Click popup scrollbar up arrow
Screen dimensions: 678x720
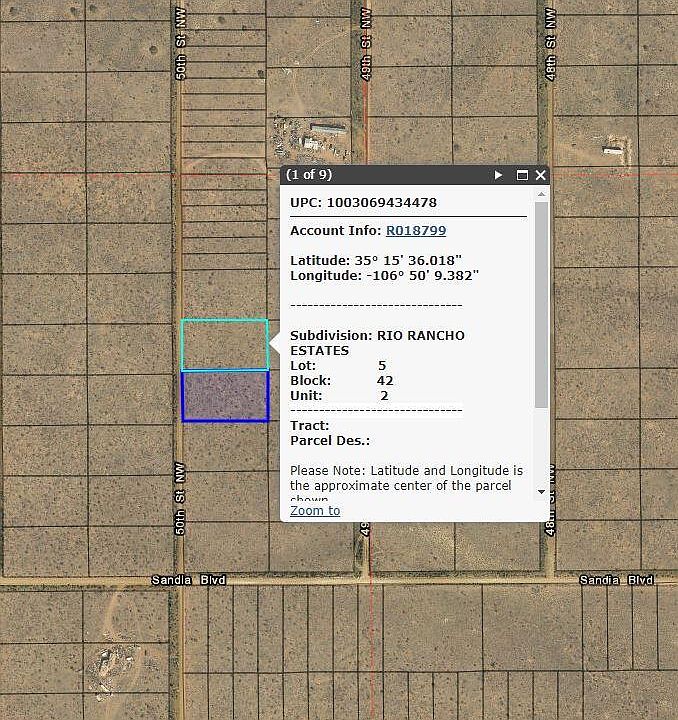[x=541, y=195]
